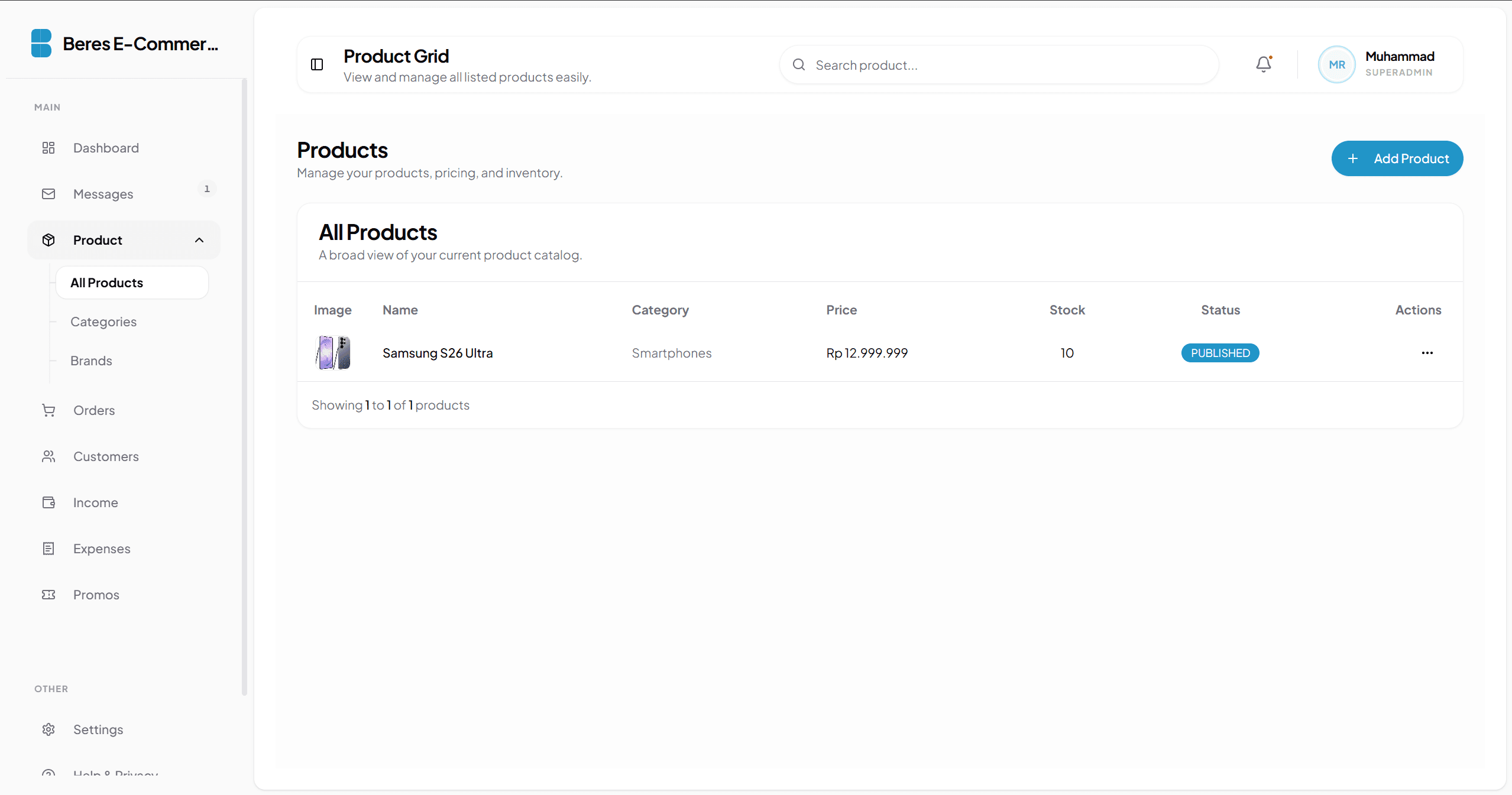
Task: Click the Muhammad profile name
Action: [1400, 57]
